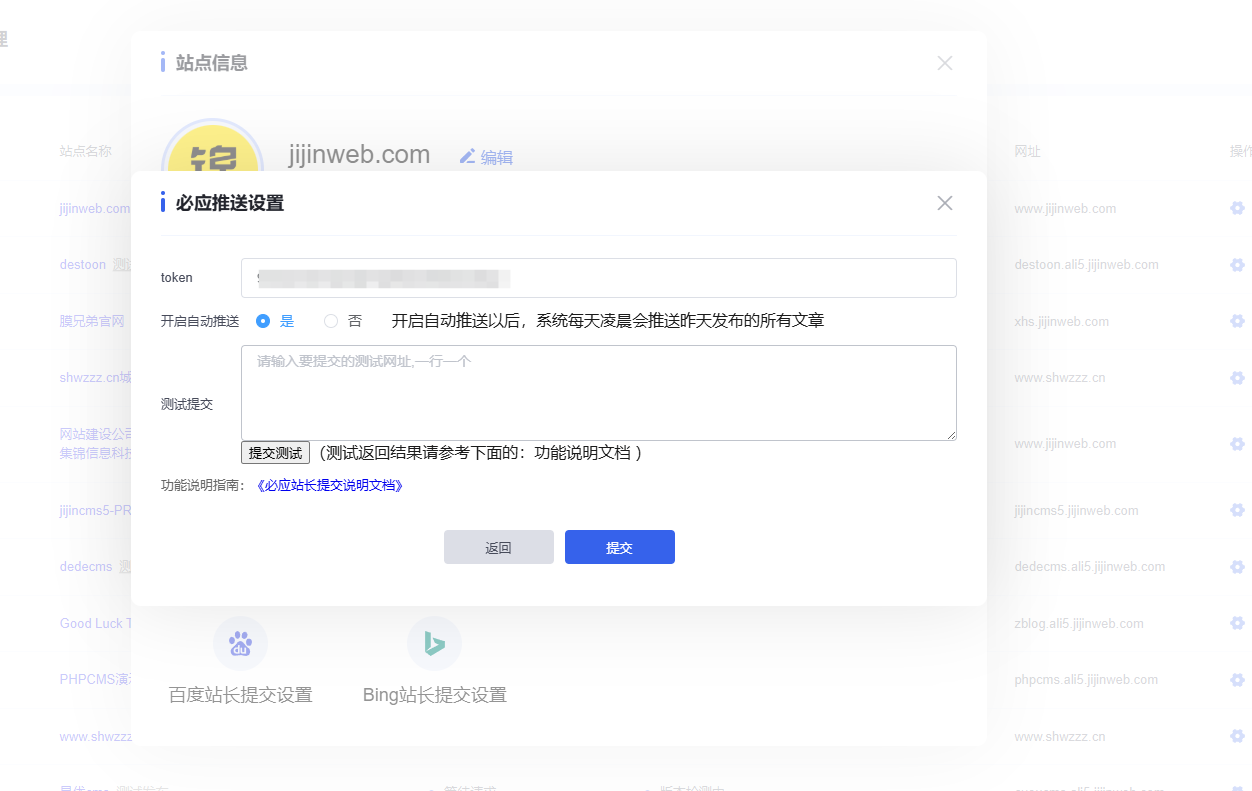Click URL destoon.ali5.jijinweb.com in table

pyautogui.click(x=1086, y=265)
